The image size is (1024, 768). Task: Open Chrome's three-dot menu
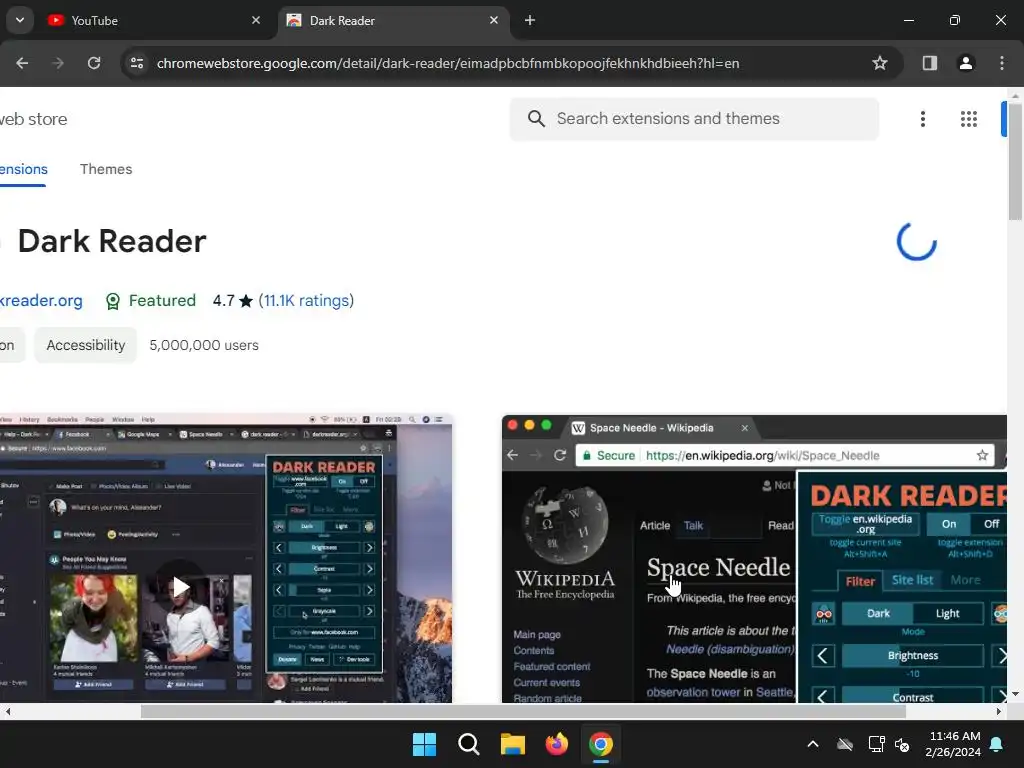pos(1002,63)
